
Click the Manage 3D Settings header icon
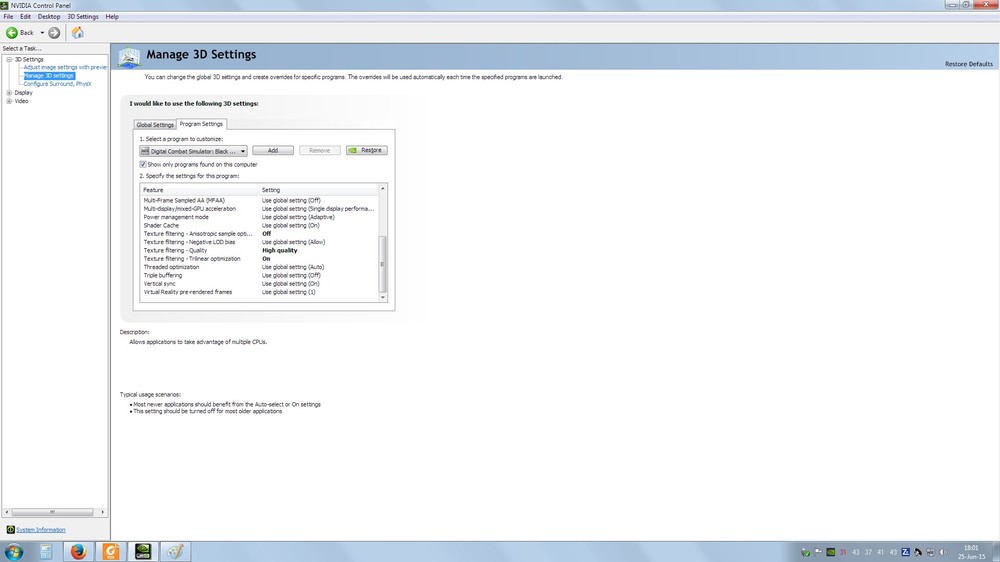(129, 57)
